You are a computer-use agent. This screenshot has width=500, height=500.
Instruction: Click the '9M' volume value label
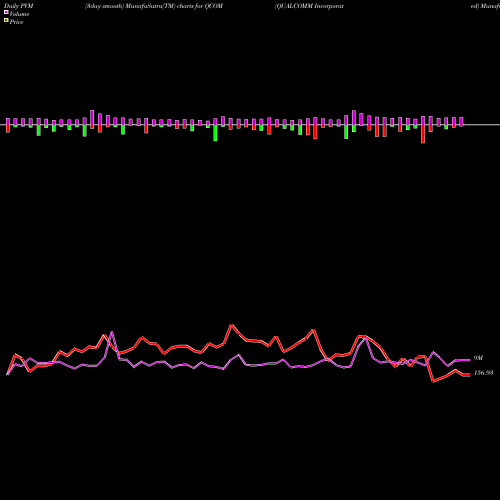tap(478, 358)
